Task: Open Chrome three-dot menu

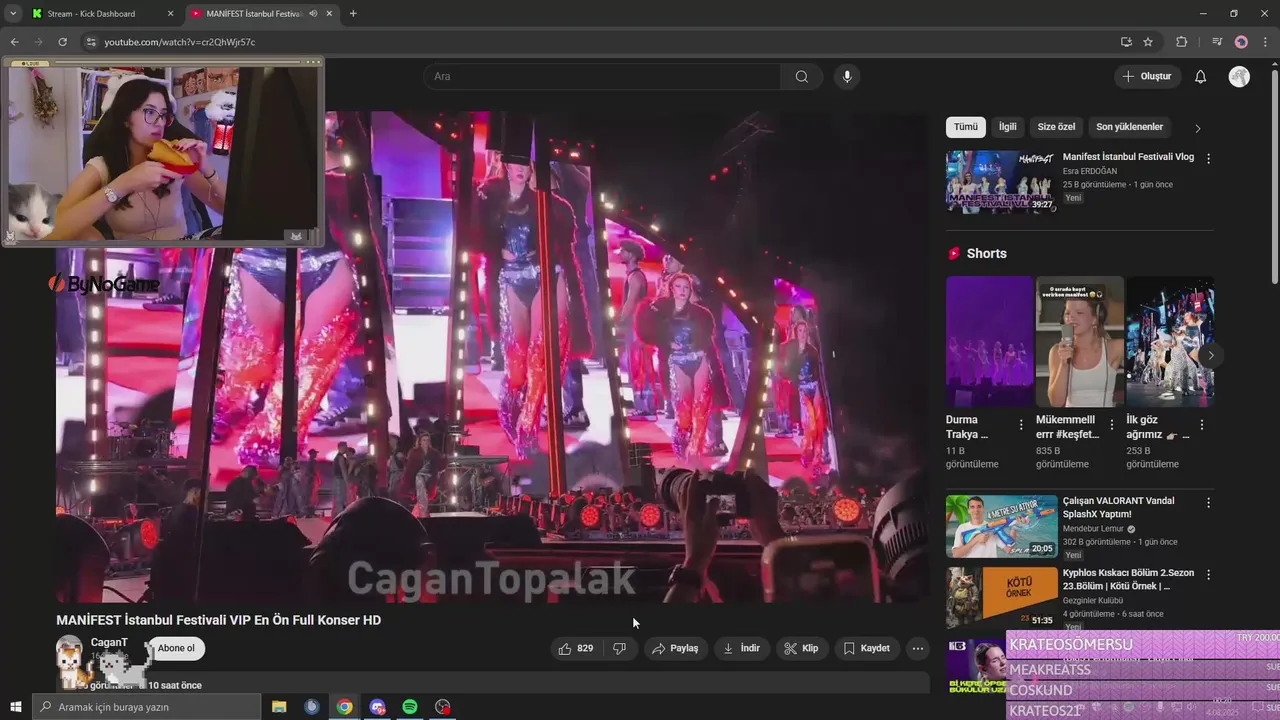Action: [x=1266, y=42]
